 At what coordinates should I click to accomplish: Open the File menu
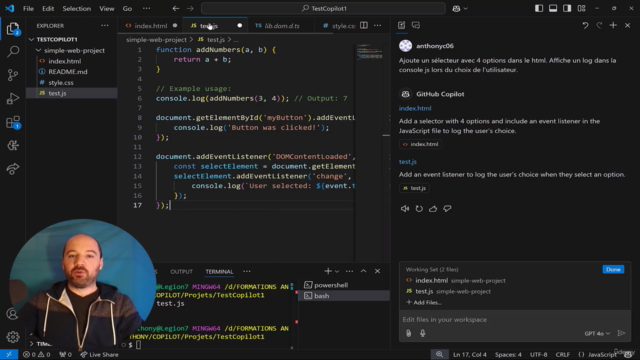click(x=28, y=9)
